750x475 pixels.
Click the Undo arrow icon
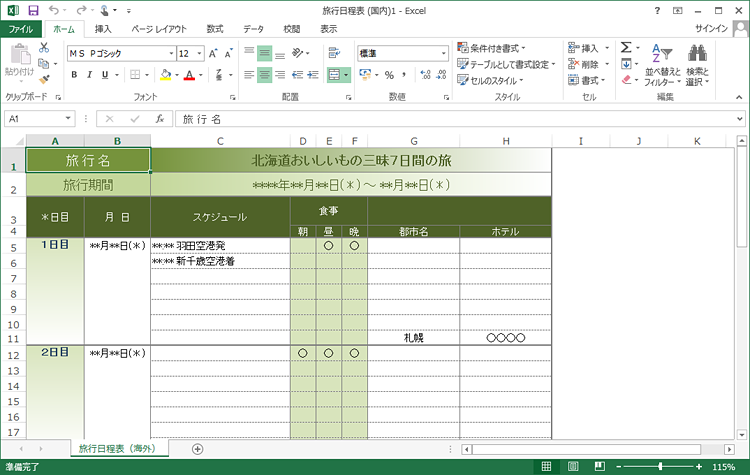[x=54, y=10]
